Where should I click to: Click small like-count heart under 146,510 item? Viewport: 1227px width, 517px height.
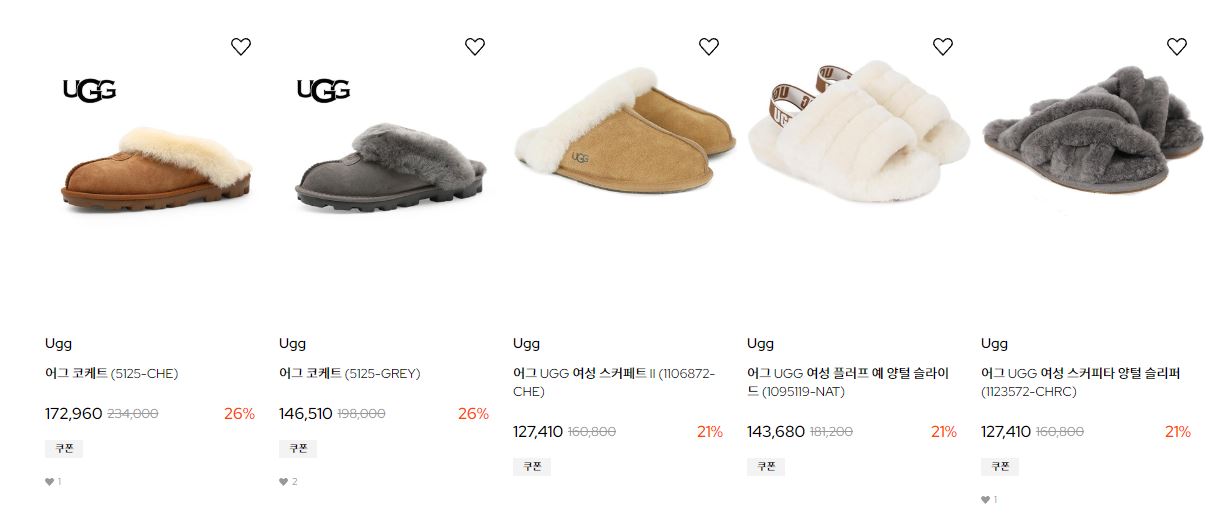coord(283,482)
